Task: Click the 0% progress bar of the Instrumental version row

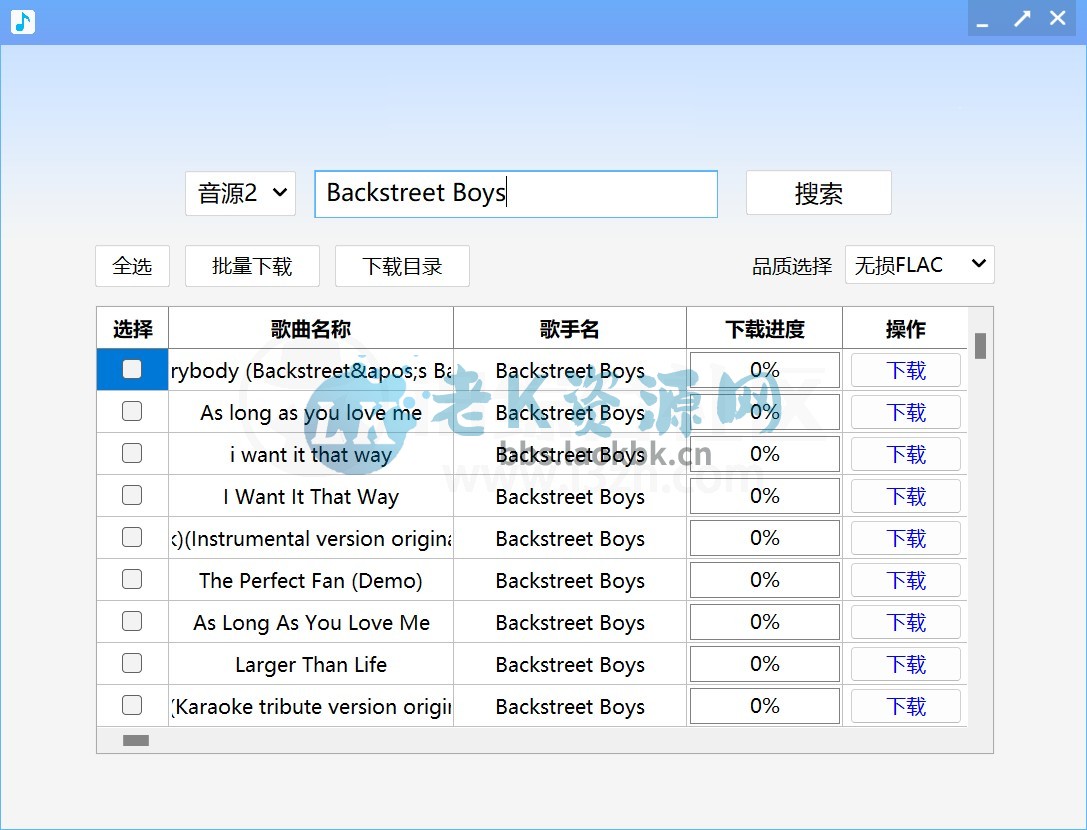Action: pyautogui.click(x=765, y=537)
